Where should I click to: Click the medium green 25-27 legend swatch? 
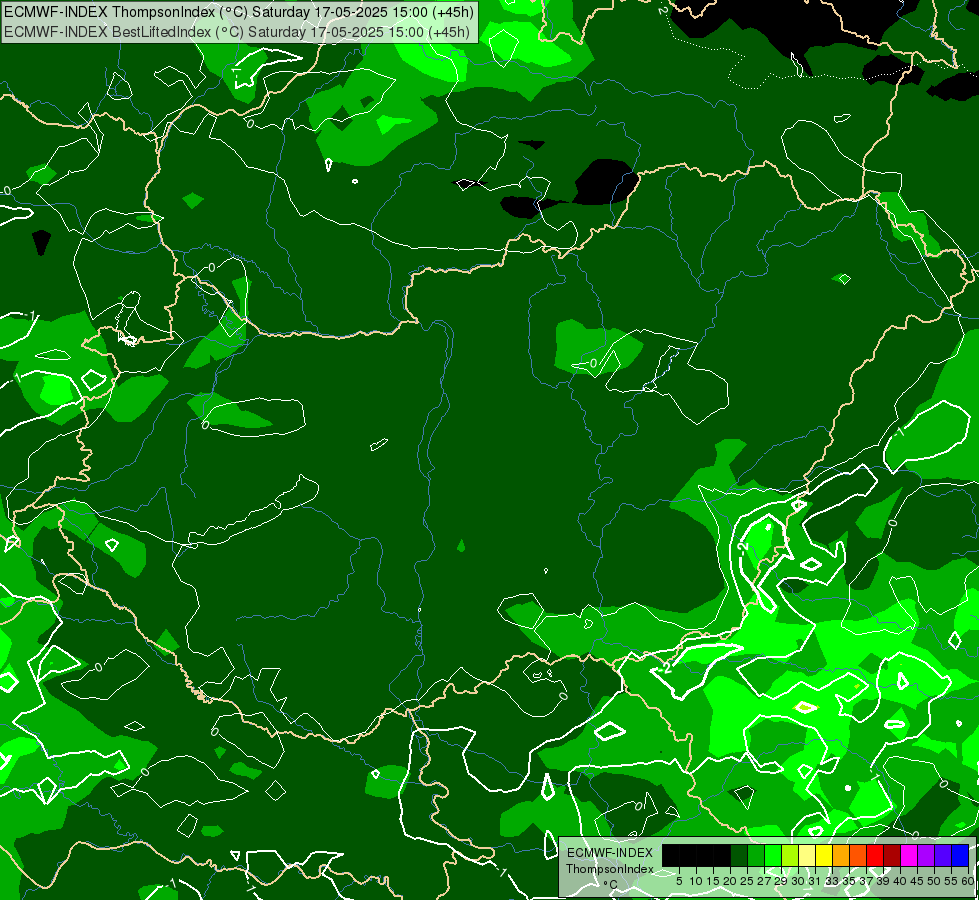point(755,855)
